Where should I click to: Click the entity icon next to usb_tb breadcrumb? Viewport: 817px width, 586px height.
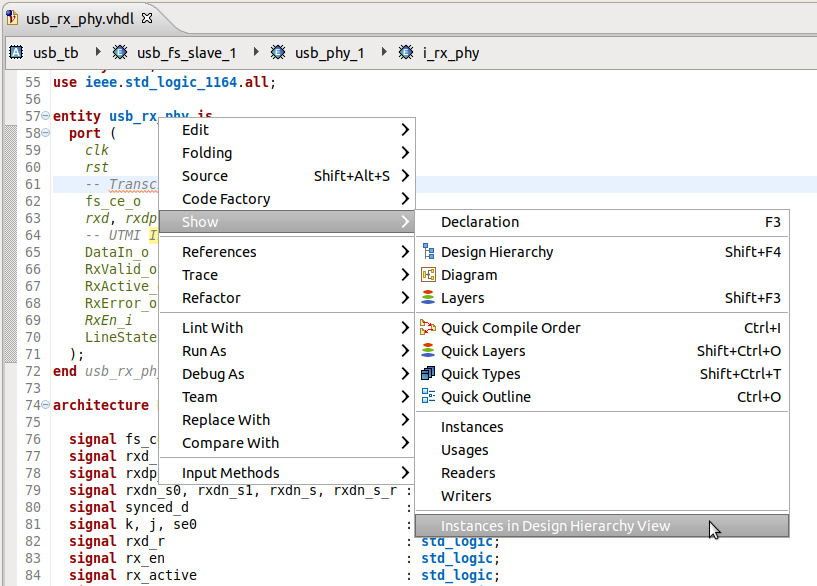[16, 51]
